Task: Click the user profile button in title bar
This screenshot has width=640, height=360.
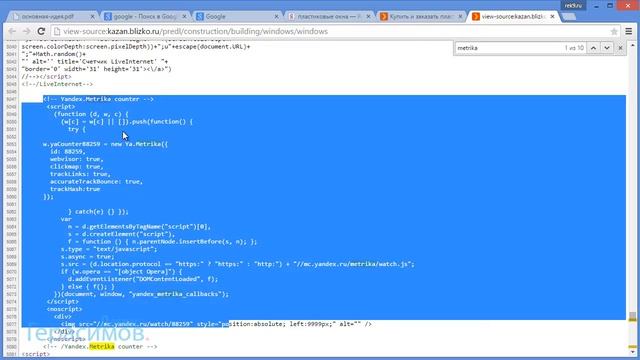Action: click(573, 5)
